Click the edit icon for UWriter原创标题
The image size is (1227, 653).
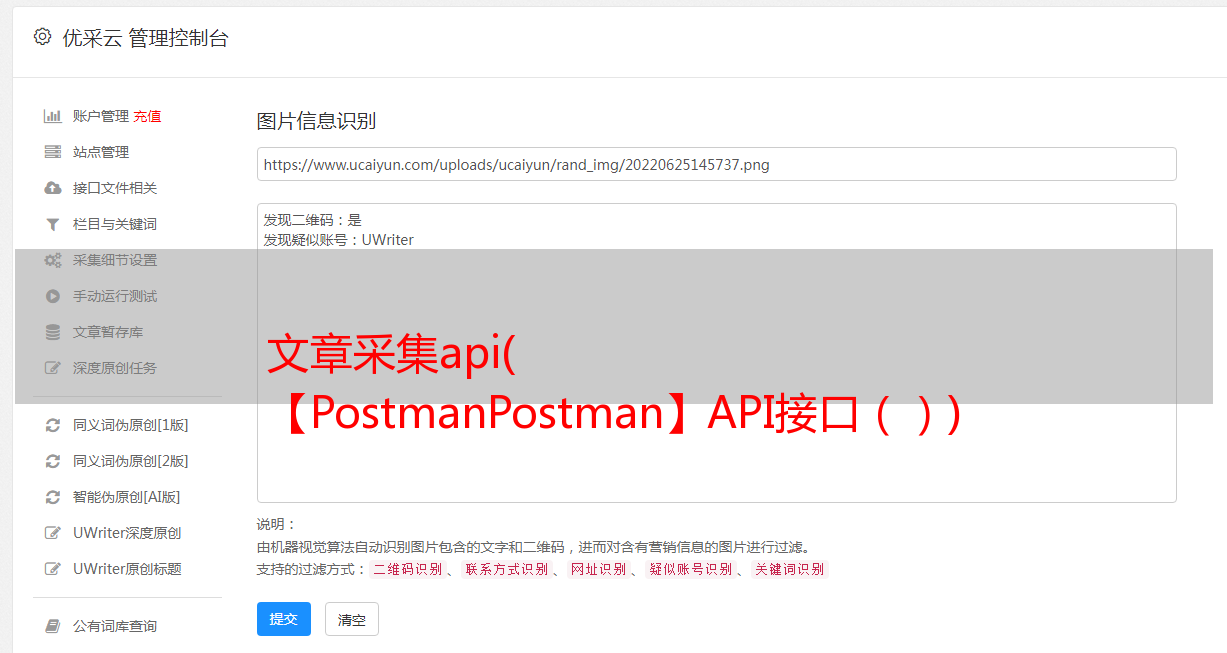53,569
